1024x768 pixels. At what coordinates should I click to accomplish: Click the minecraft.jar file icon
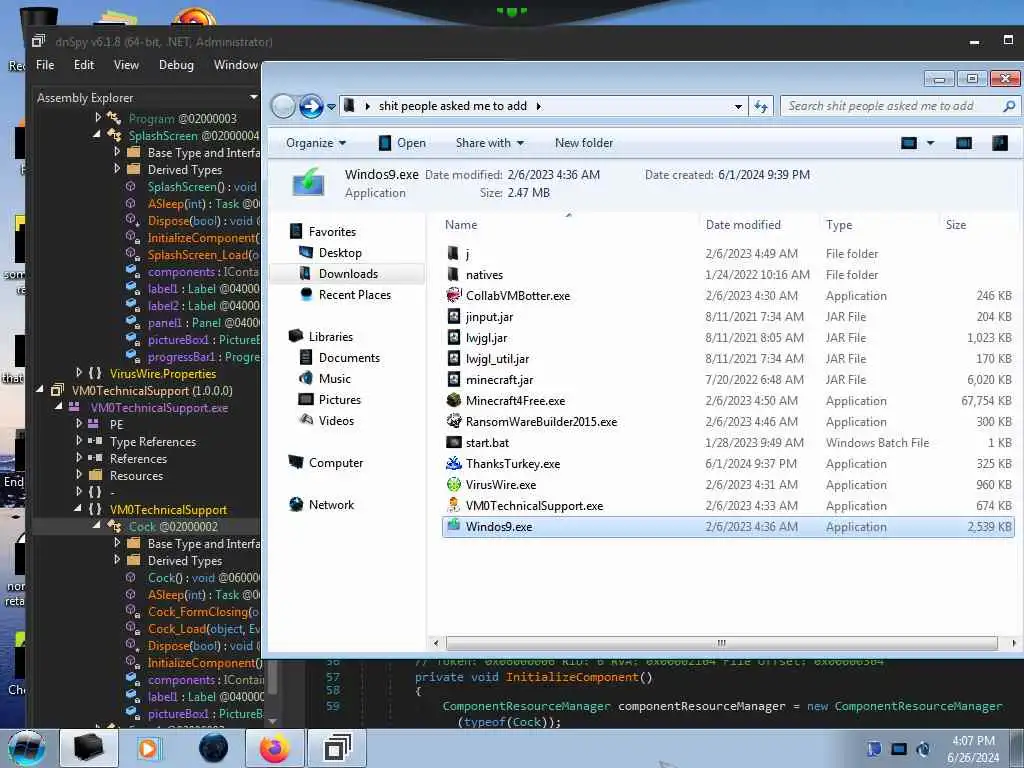(454, 379)
